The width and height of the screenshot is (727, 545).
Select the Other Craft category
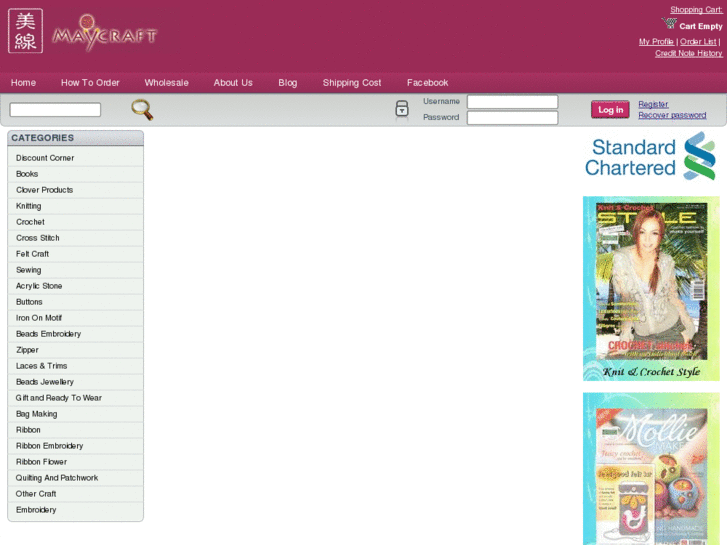[76, 494]
